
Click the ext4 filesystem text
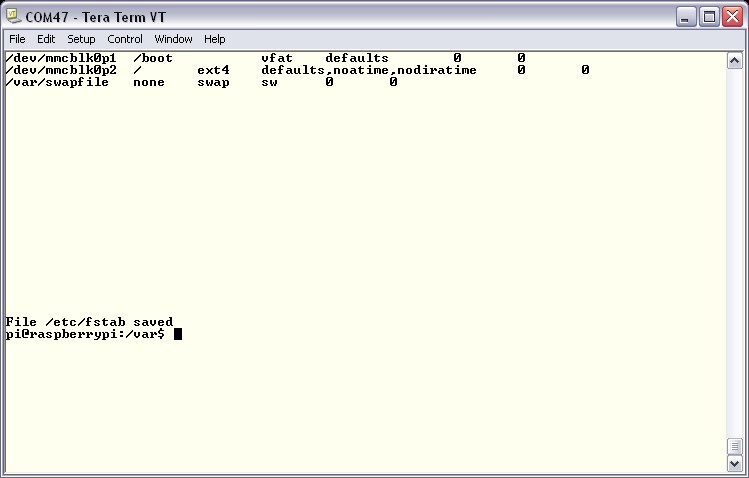point(213,70)
